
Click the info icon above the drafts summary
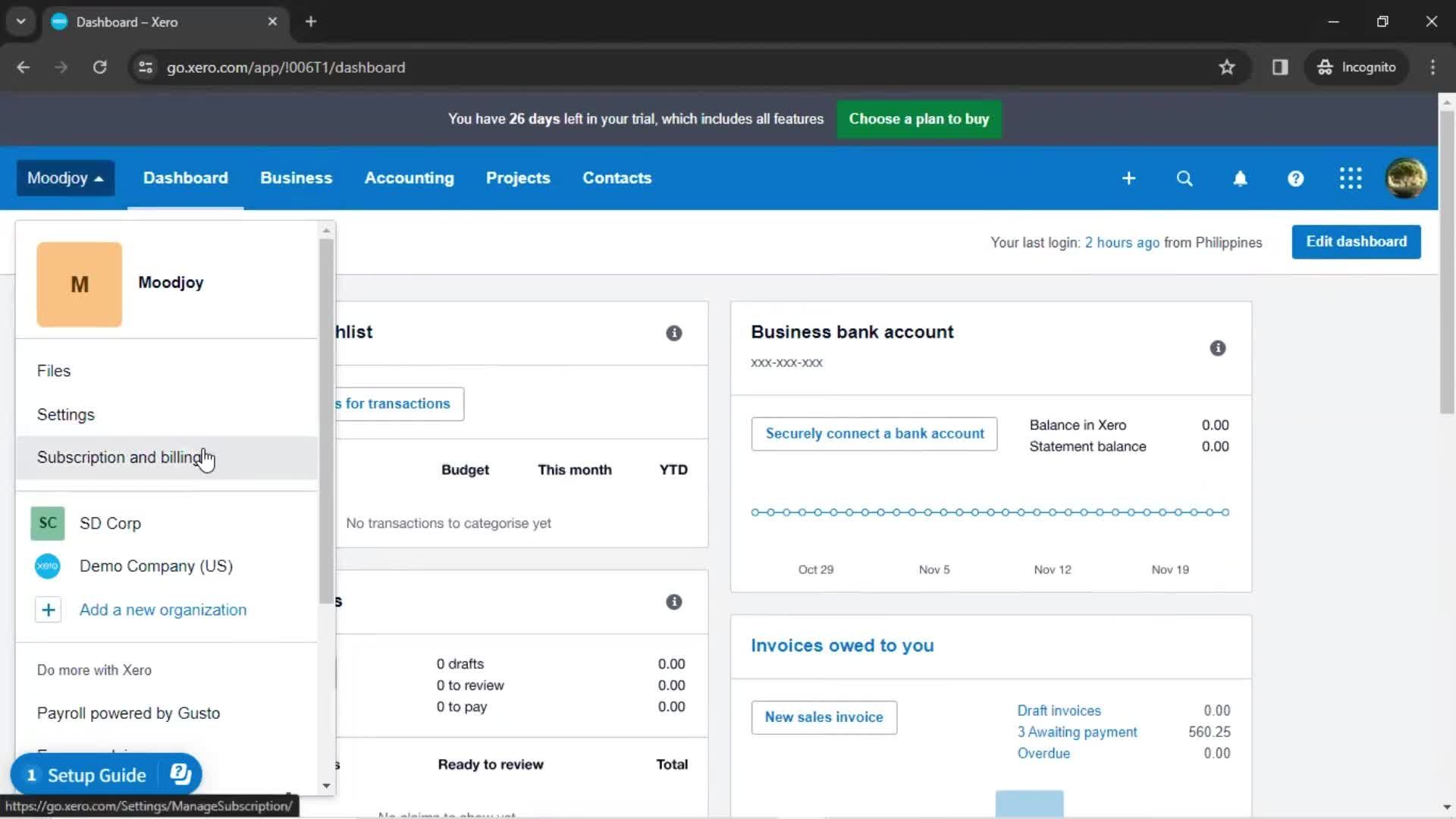pyautogui.click(x=673, y=602)
